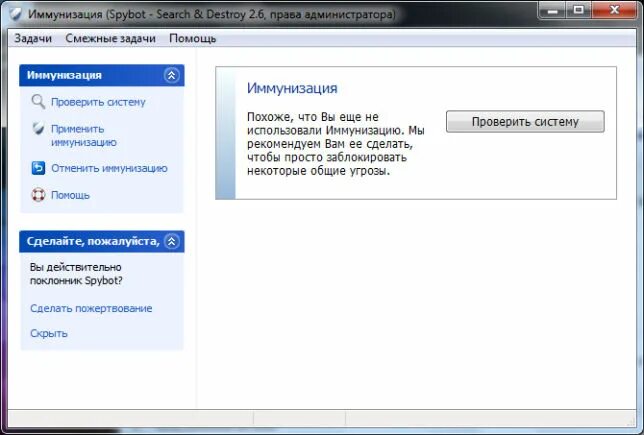
Task: Open the sidebar Помощь link
Action: point(70,195)
